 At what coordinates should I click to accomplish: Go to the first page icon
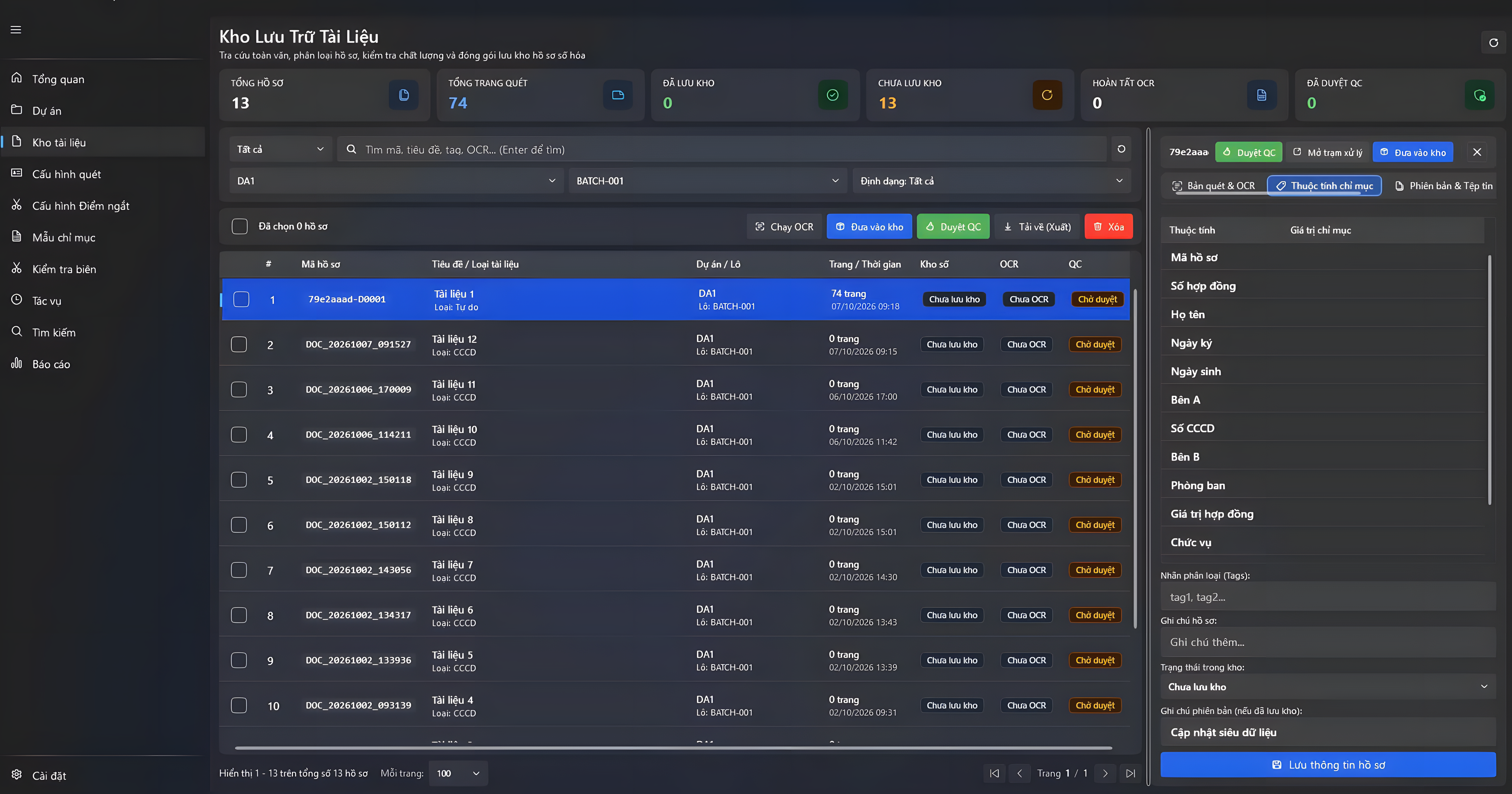994,773
